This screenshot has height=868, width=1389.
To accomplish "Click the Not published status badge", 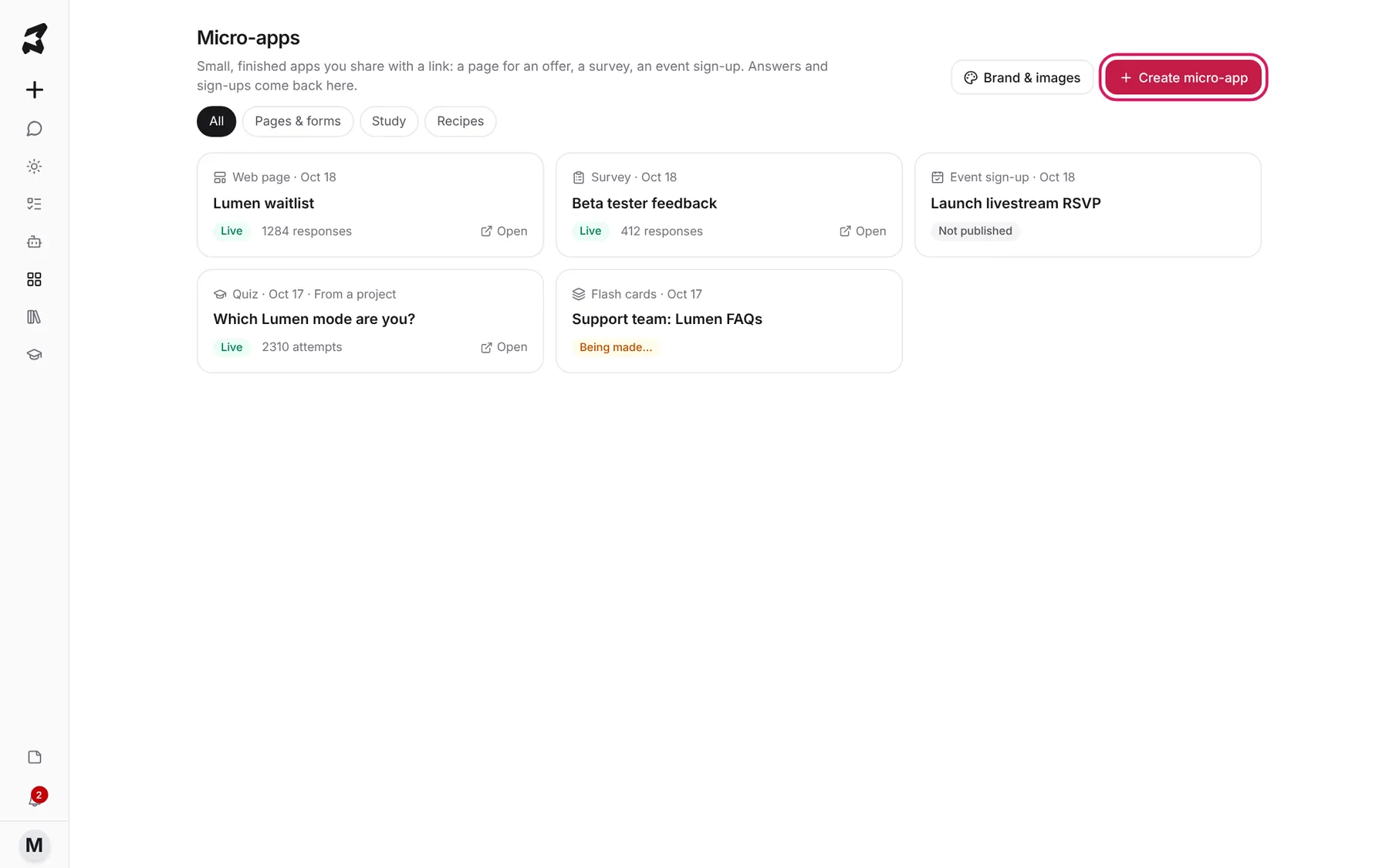I will coord(975,231).
